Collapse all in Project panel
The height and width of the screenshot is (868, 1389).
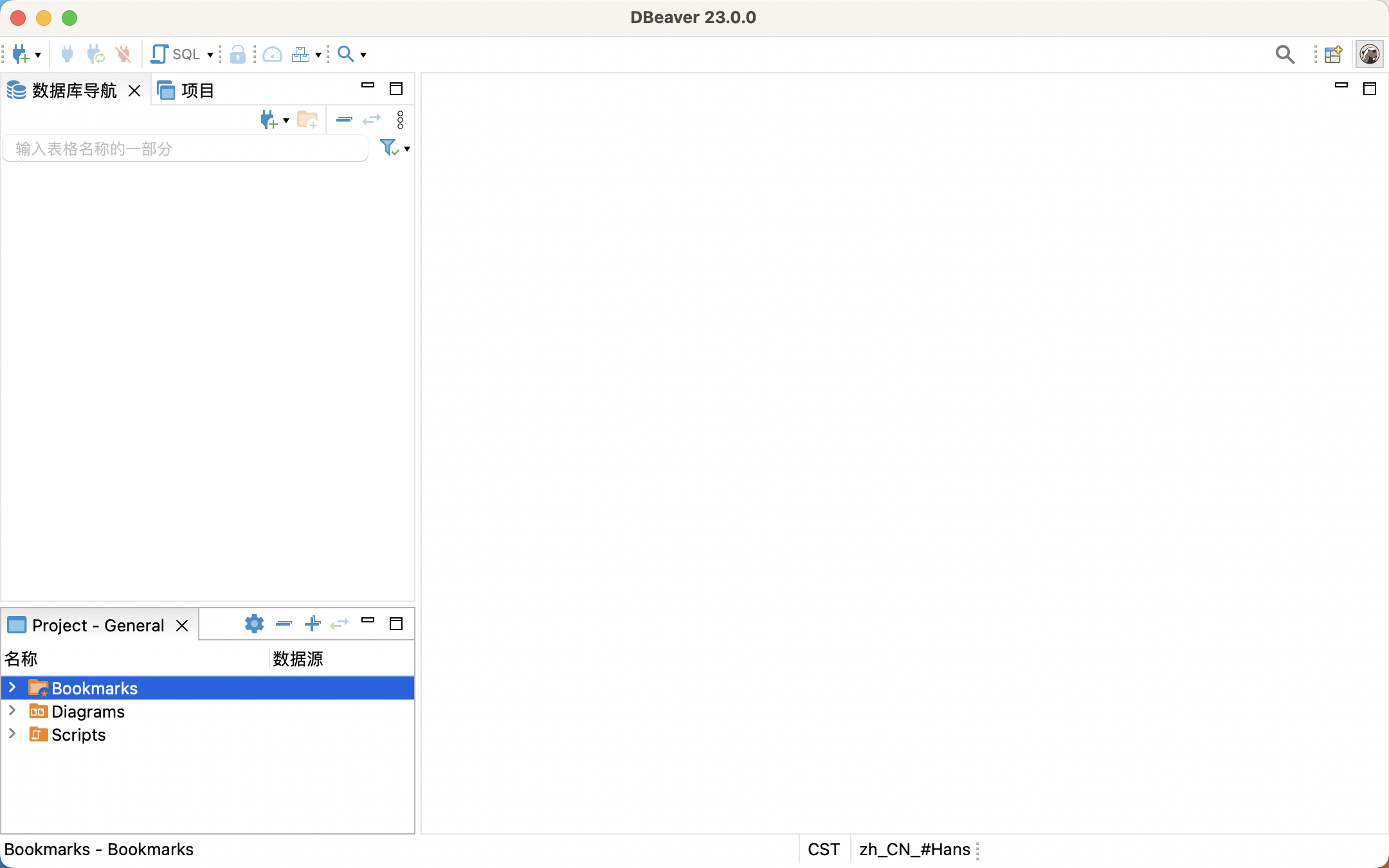284,624
